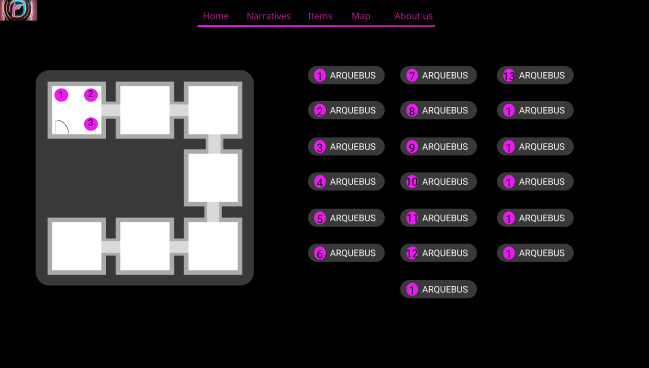Select the bottom-right room on the map
This screenshot has height=368, width=649.
coord(213,246)
